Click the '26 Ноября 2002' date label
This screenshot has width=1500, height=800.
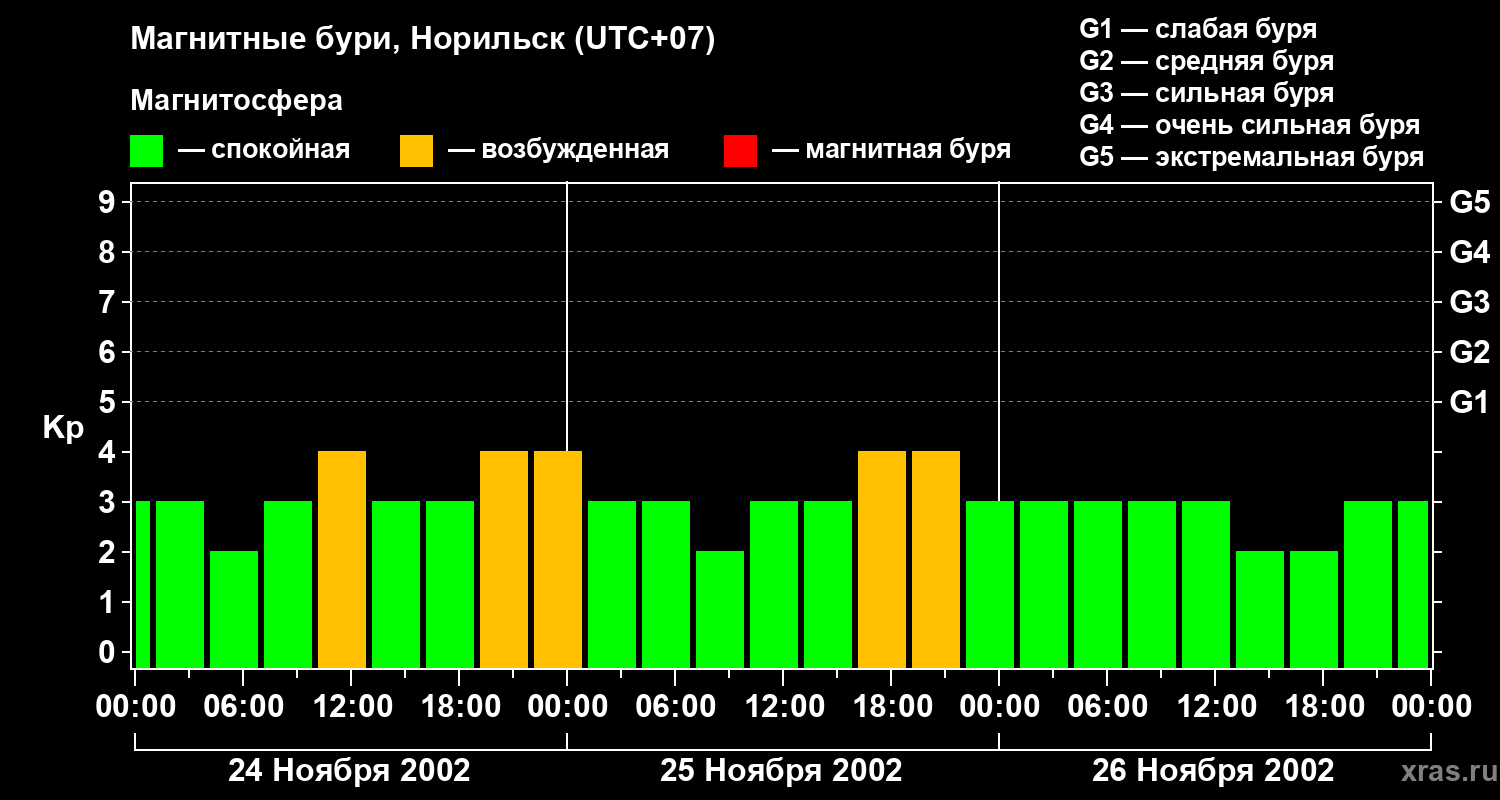click(x=1213, y=770)
